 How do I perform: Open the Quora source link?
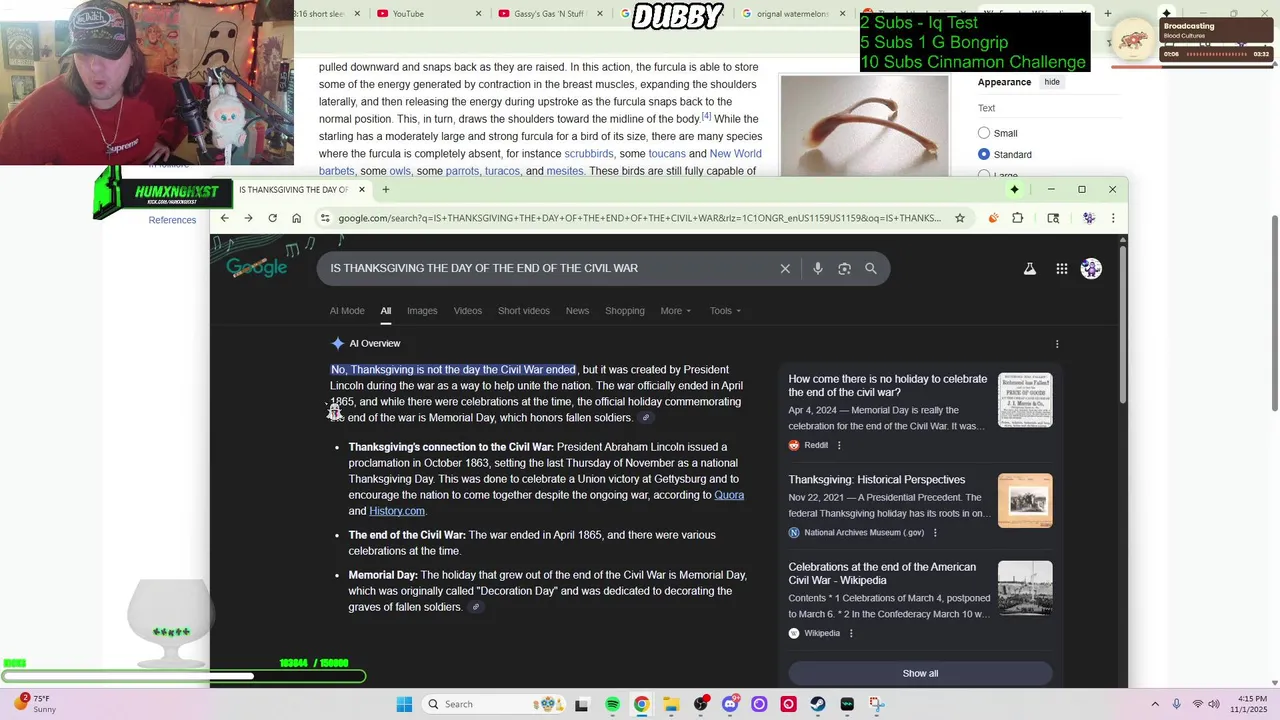pyautogui.click(x=729, y=495)
